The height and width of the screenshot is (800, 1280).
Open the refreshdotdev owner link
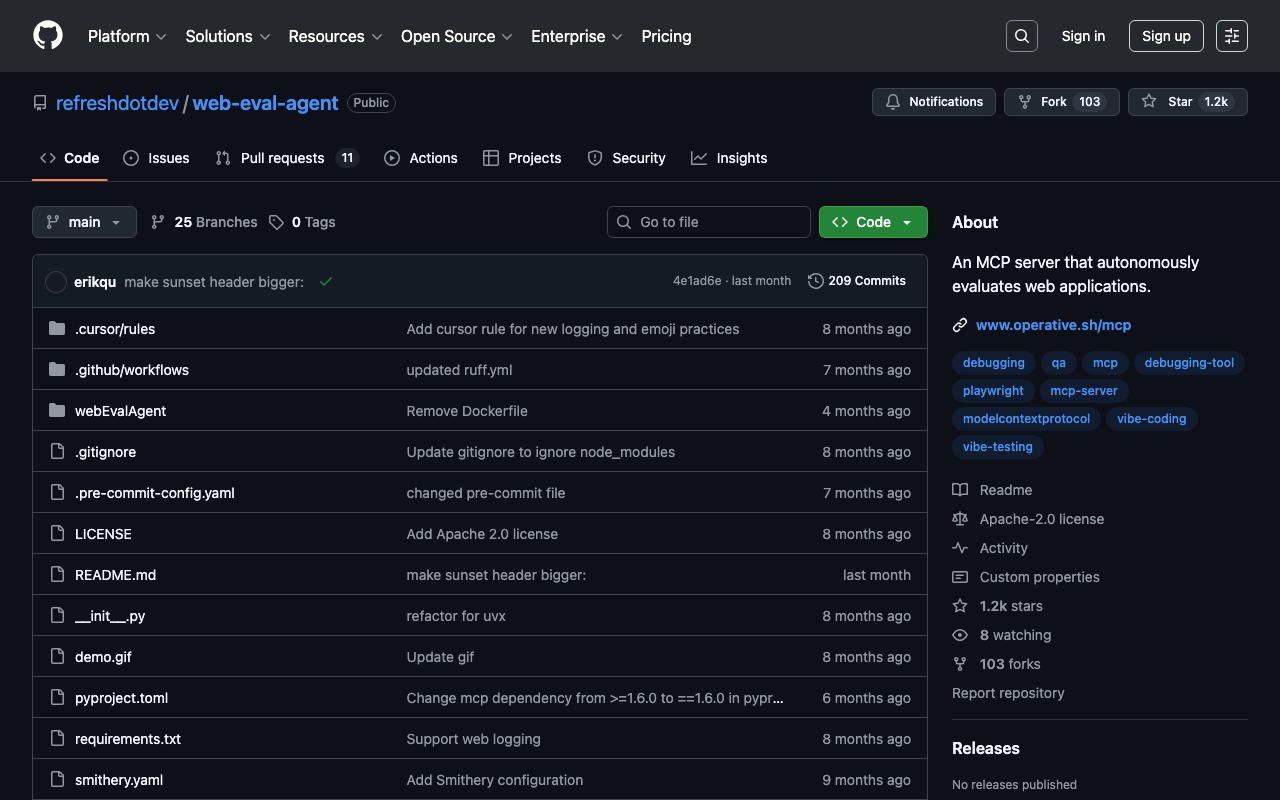pyautogui.click(x=117, y=103)
